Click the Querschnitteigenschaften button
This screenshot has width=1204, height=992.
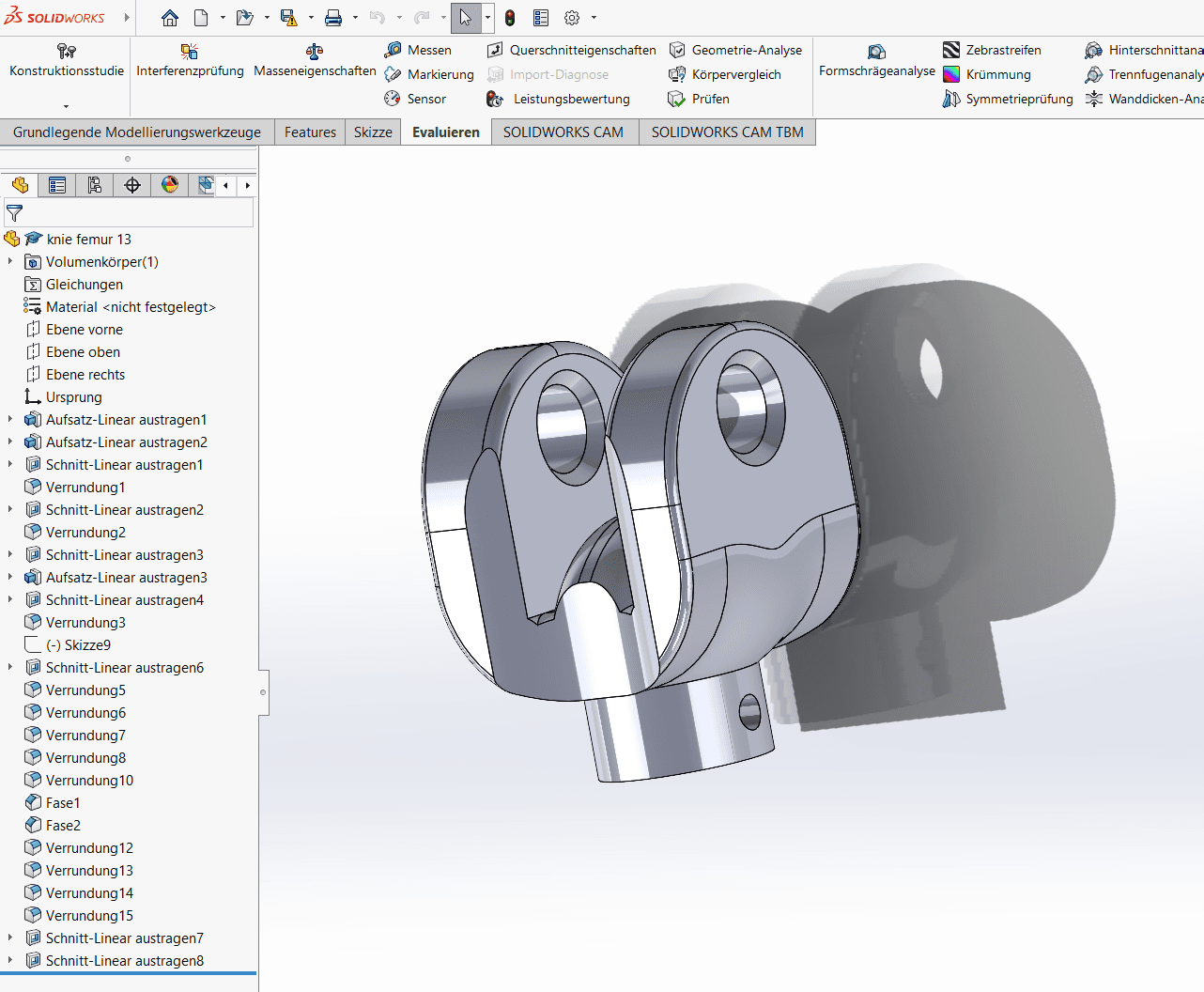572,50
